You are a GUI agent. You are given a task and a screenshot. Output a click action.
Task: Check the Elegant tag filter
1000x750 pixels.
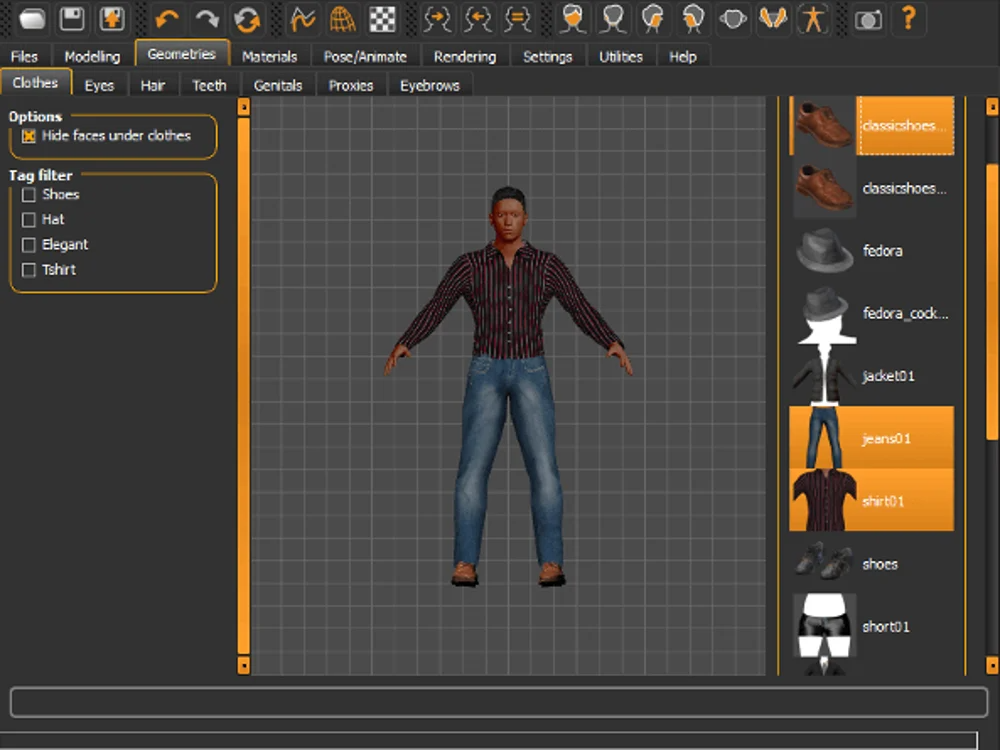pyautogui.click(x=29, y=245)
